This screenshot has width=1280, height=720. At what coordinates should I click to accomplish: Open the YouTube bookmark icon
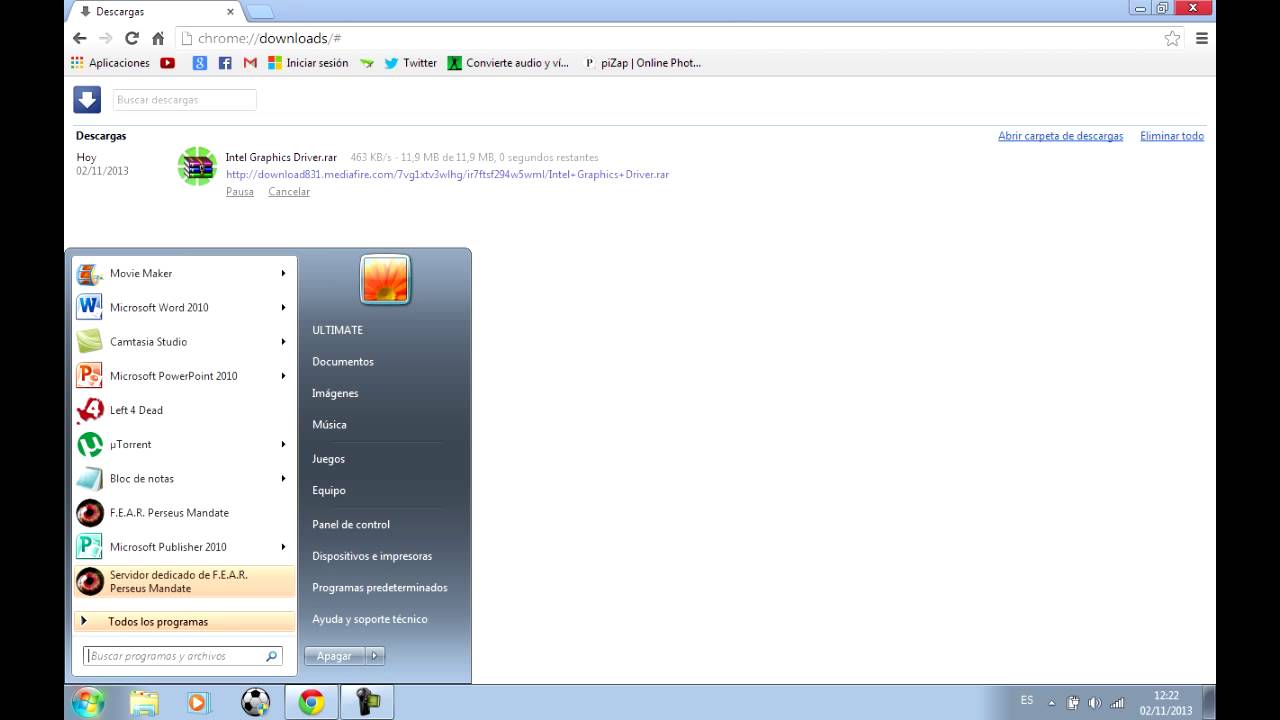167,63
